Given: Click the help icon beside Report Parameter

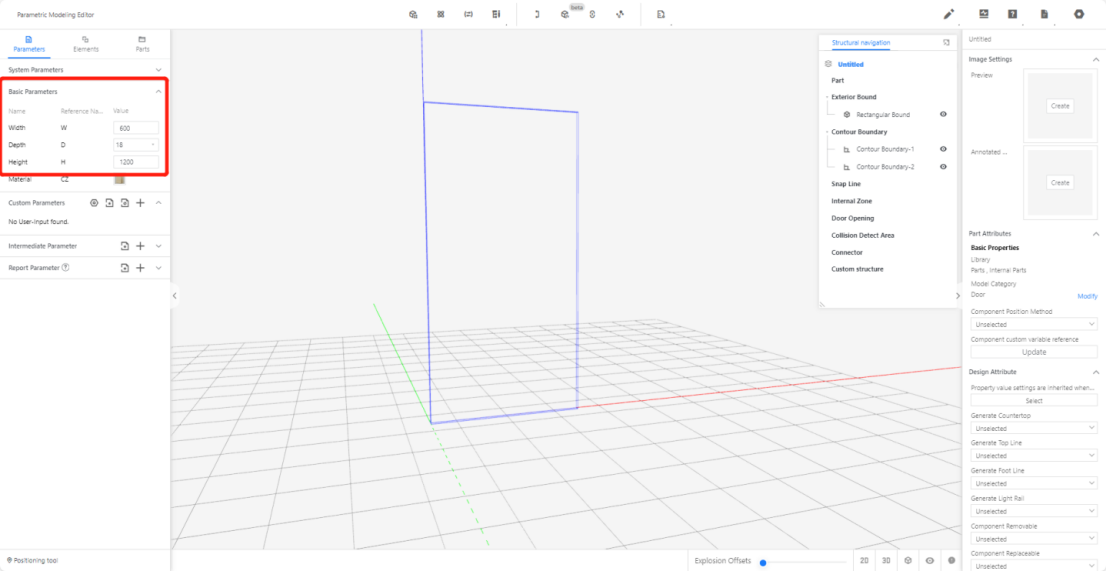Looking at the screenshot, I should [66, 268].
